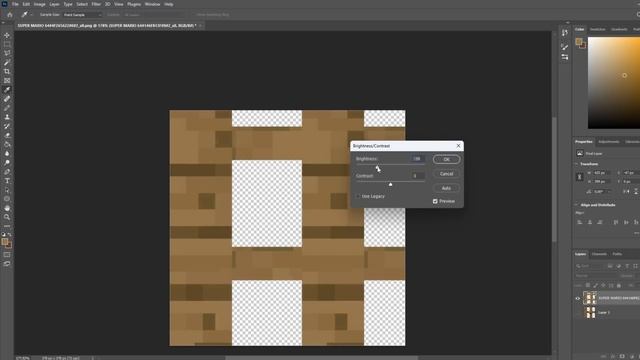Click Cancel in Brightness/Contrast dialog

pos(447,174)
